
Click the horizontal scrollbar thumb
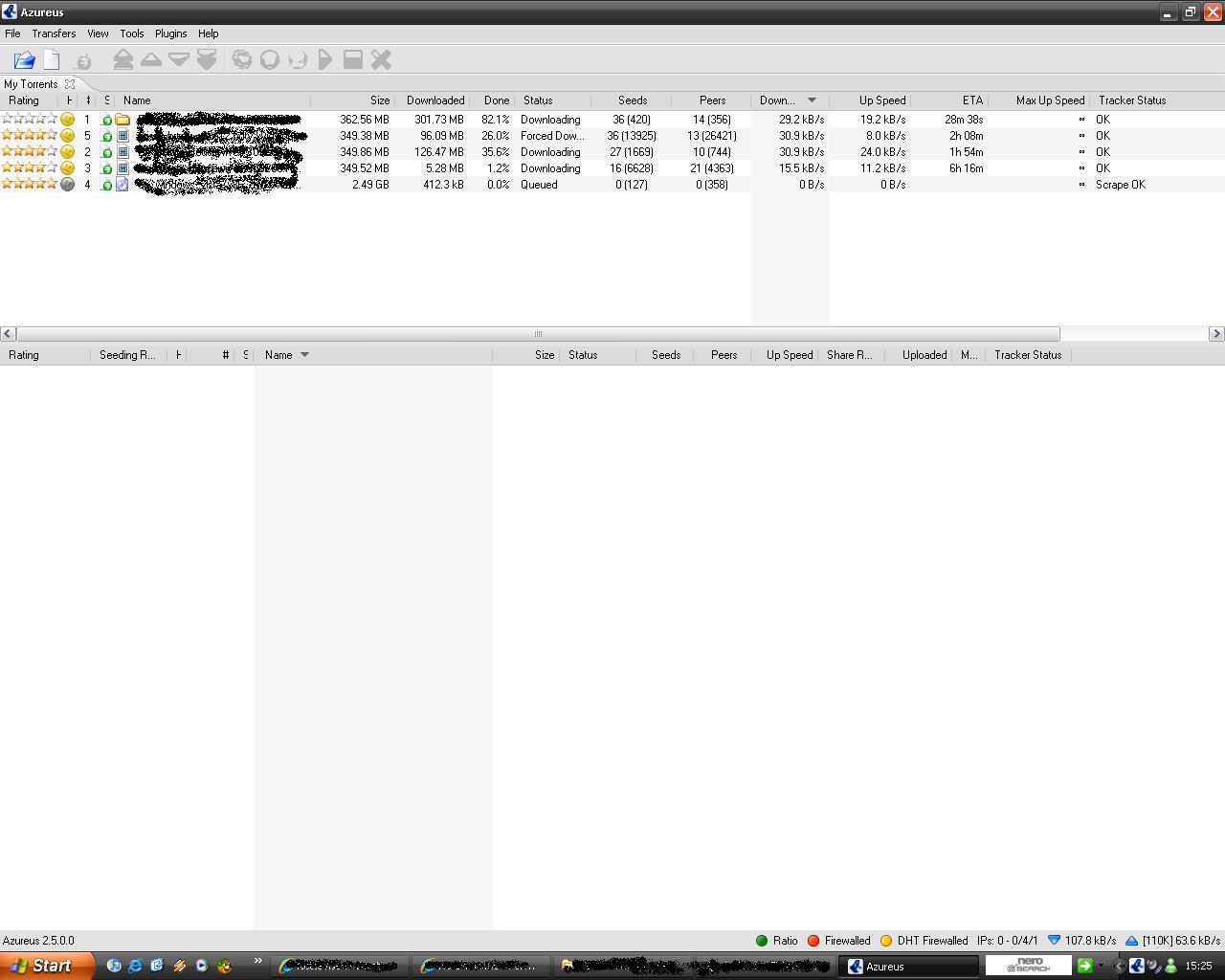538,334
